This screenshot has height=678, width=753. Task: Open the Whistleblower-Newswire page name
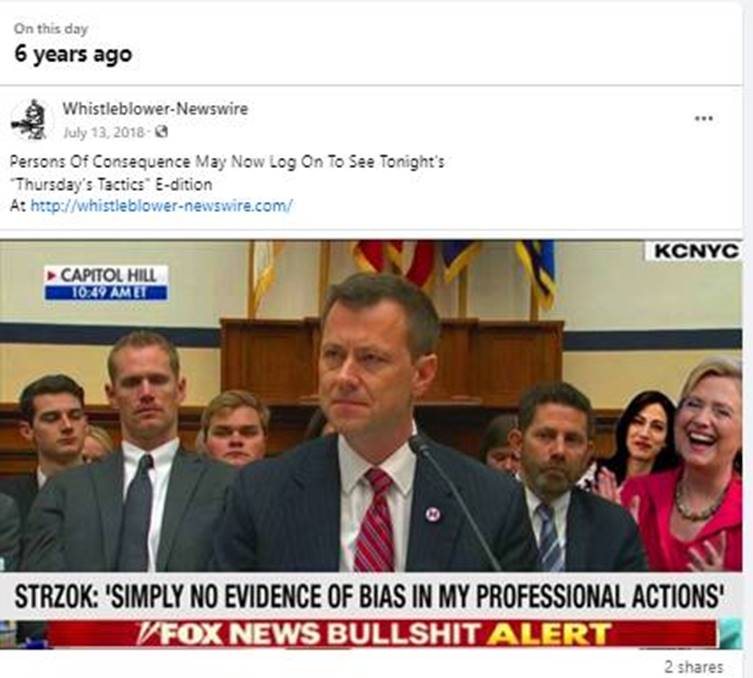coord(155,109)
